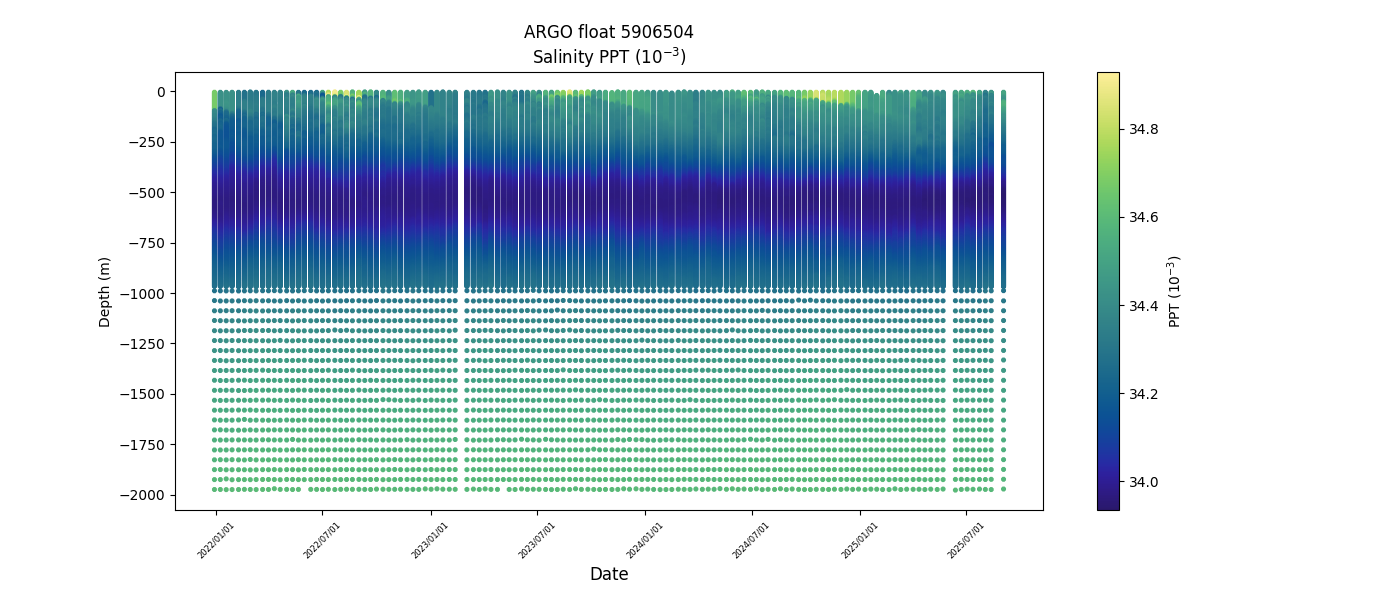The width and height of the screenshot is (1400, 600).
Task: Click the ARGO float 5906504 title
Action: (608, 32)
